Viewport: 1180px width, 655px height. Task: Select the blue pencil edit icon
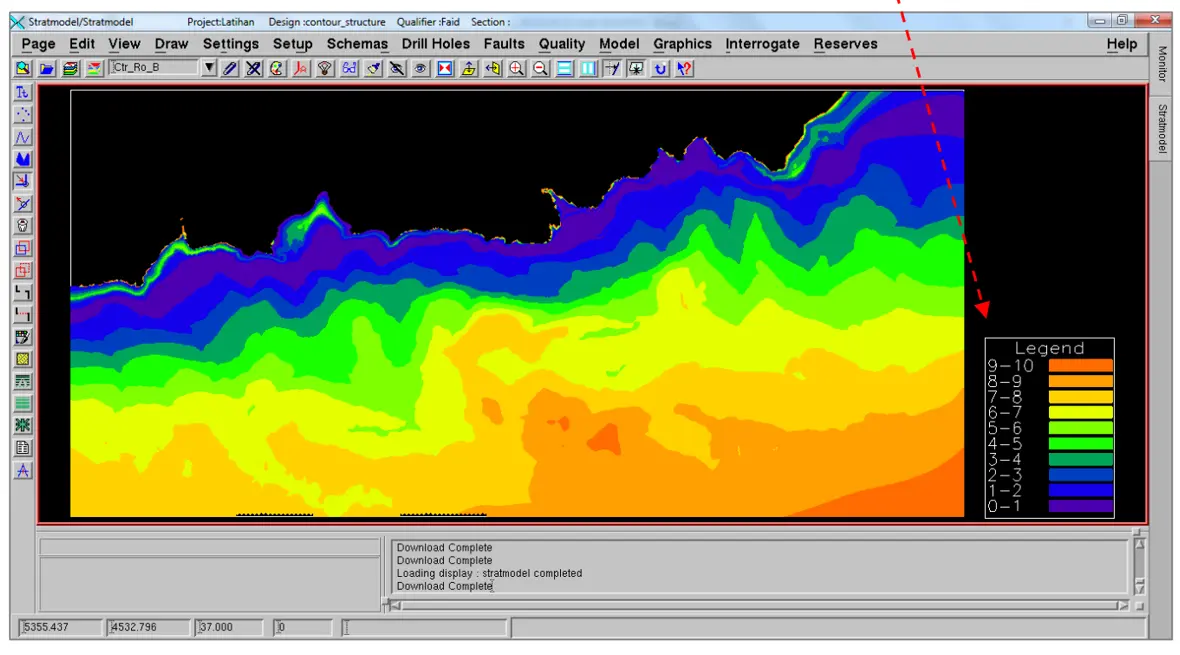[230, 69]
